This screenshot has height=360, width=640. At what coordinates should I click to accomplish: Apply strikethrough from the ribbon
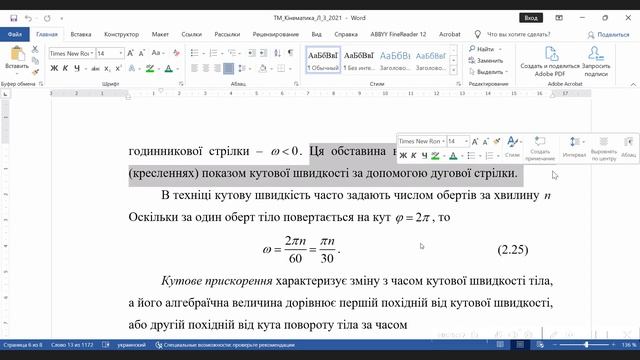[x=96, y=69]
